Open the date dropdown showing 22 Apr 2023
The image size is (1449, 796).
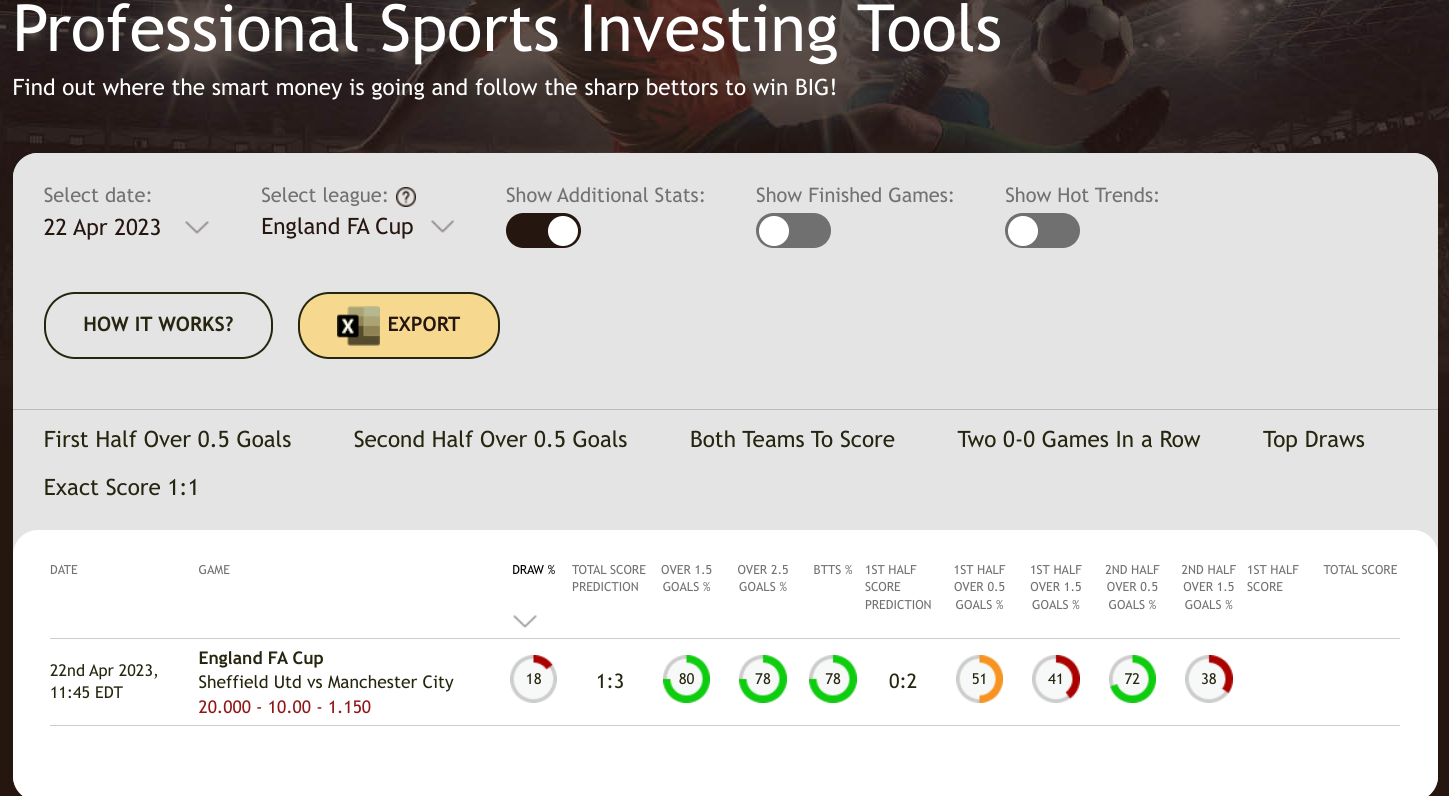tap(125, 227)
